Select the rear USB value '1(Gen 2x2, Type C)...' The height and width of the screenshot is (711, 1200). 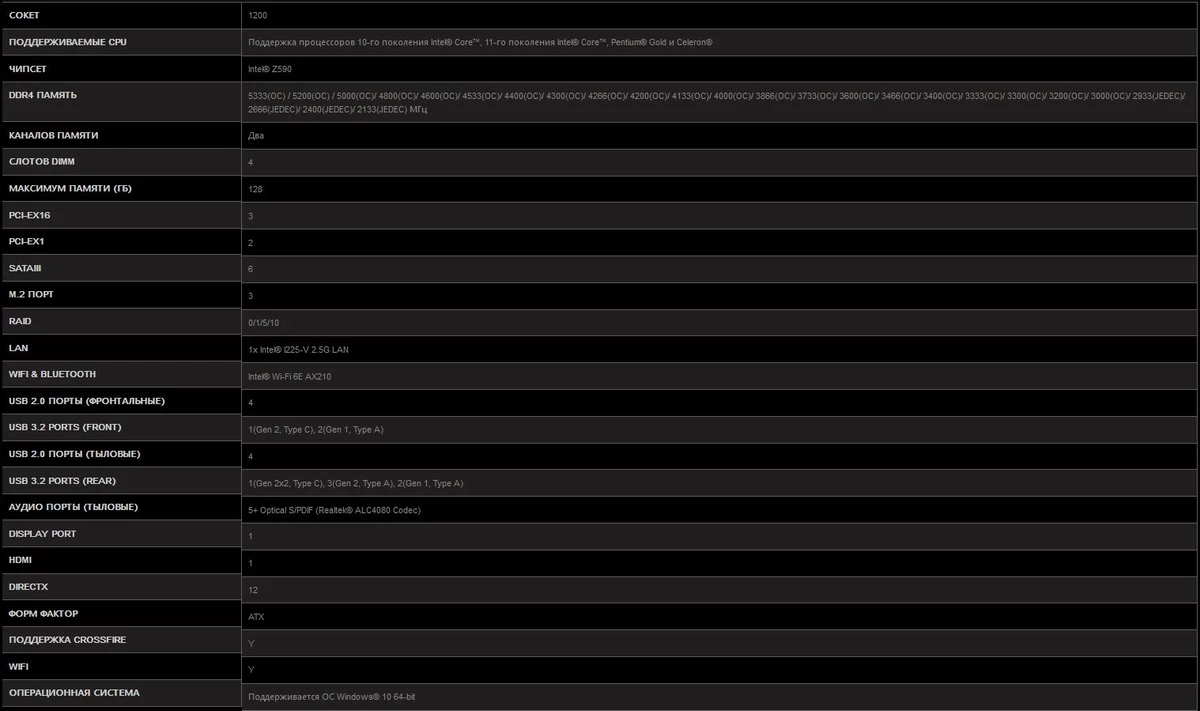point(356,483)
